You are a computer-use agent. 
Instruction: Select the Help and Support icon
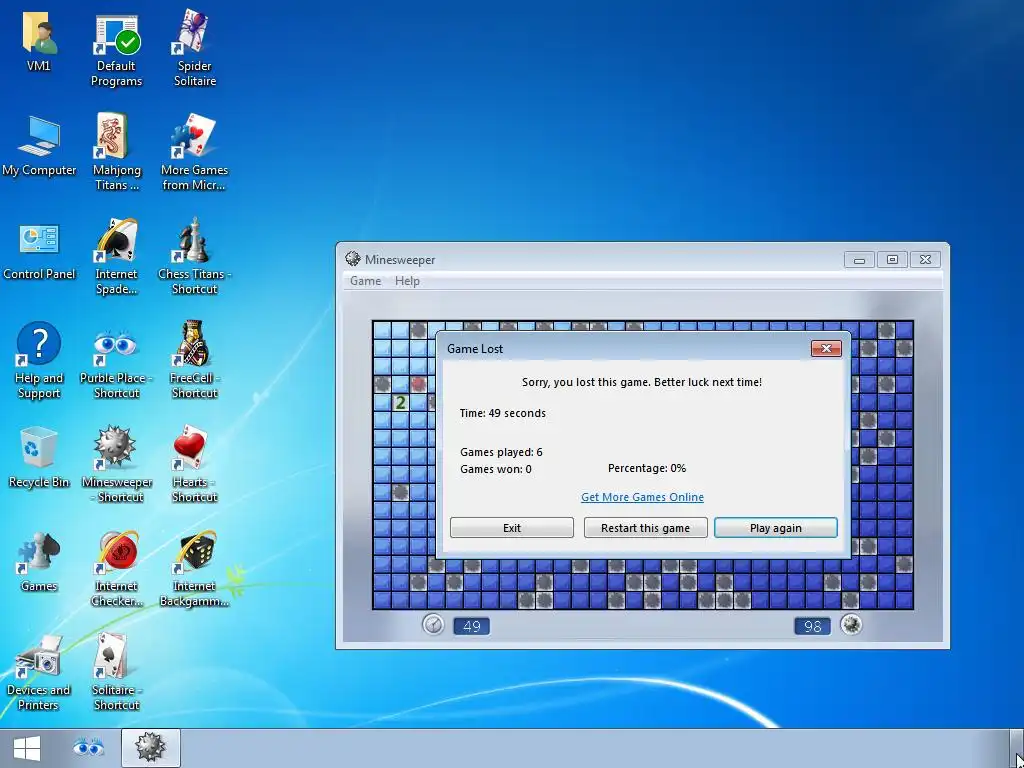click(39, 360)
